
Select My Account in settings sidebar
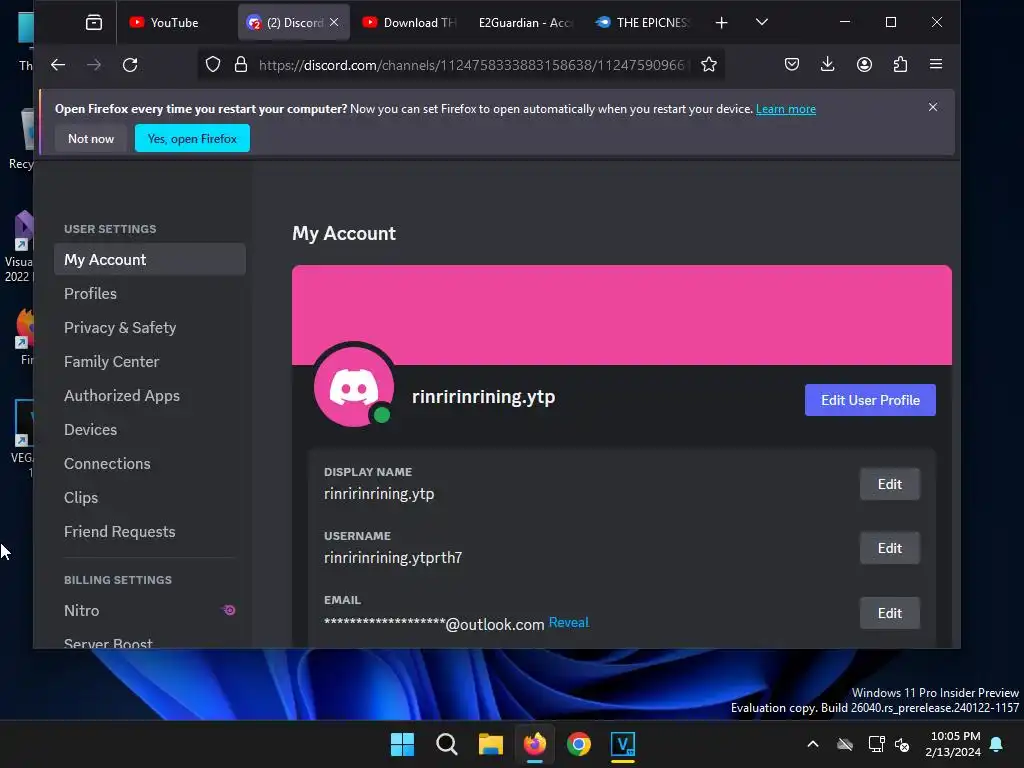[x=150, y=259]
